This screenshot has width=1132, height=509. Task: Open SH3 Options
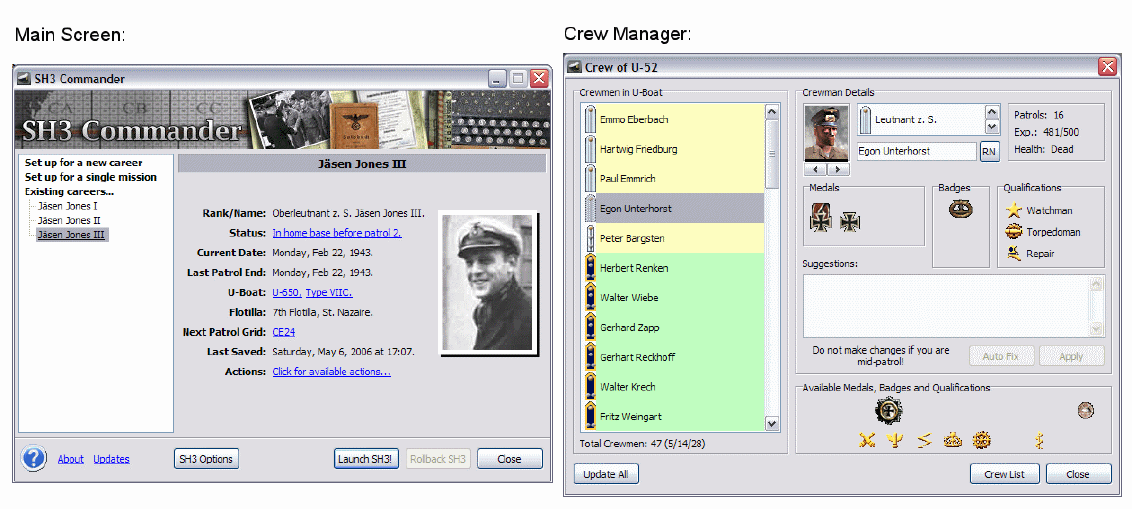206,458
